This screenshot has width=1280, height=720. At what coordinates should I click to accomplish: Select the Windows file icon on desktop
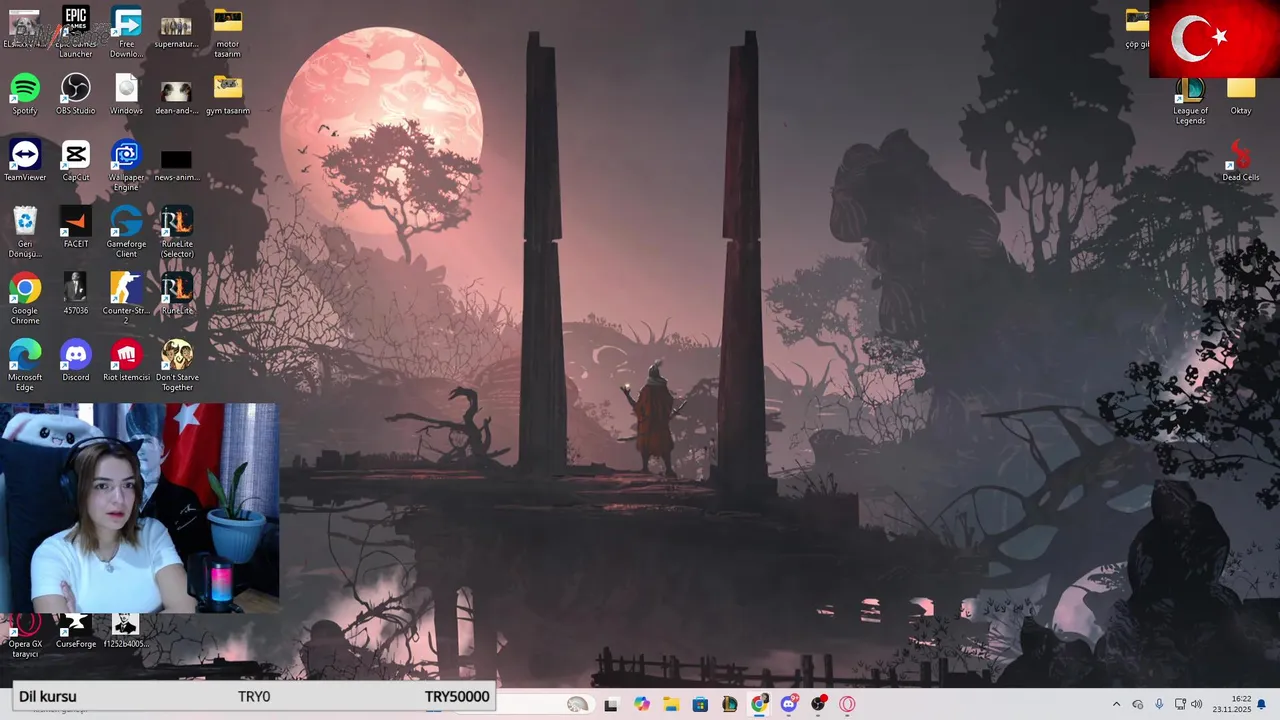tap(126, 94)
